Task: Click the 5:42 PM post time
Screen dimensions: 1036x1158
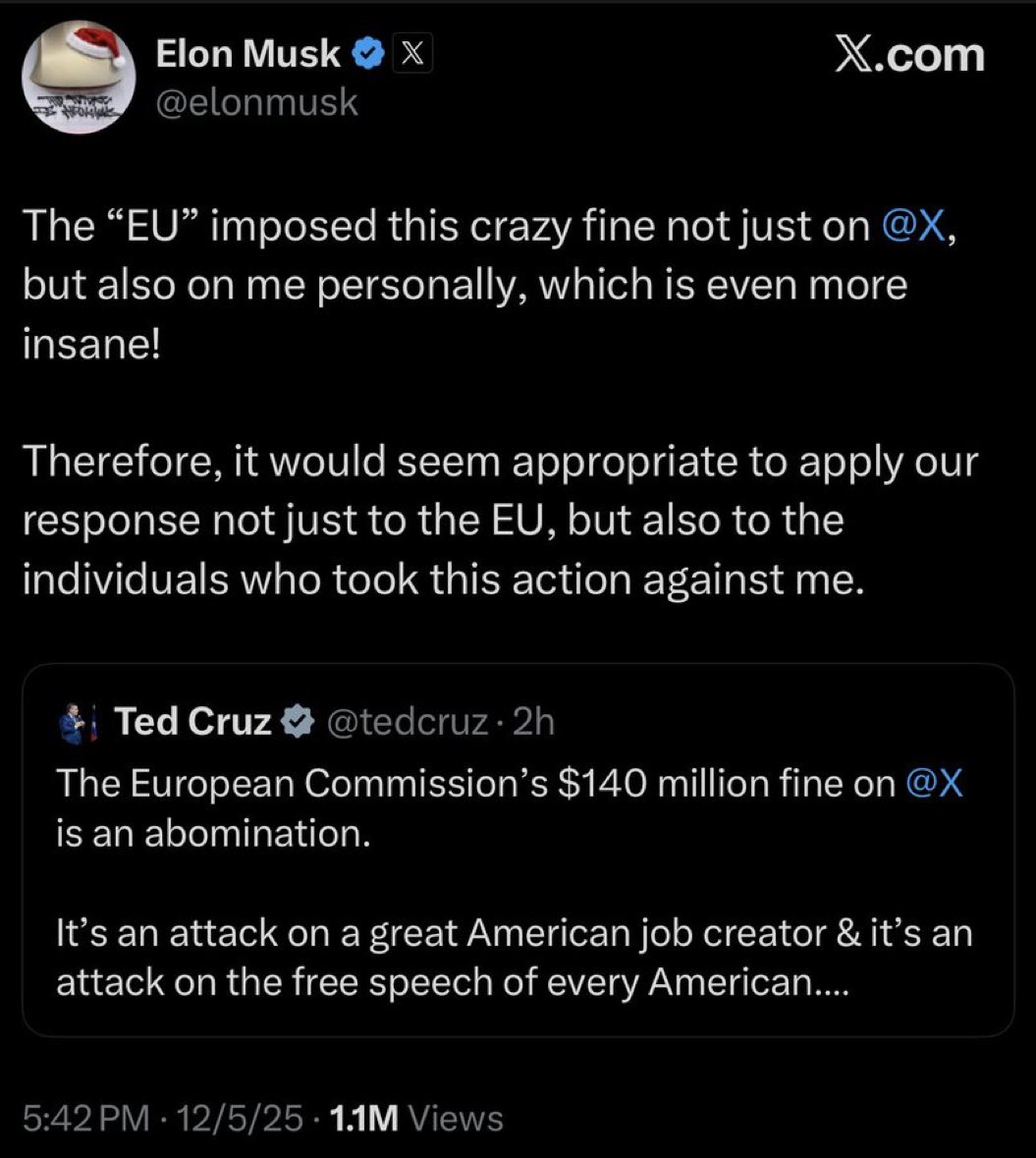Action: (86, 1119)
